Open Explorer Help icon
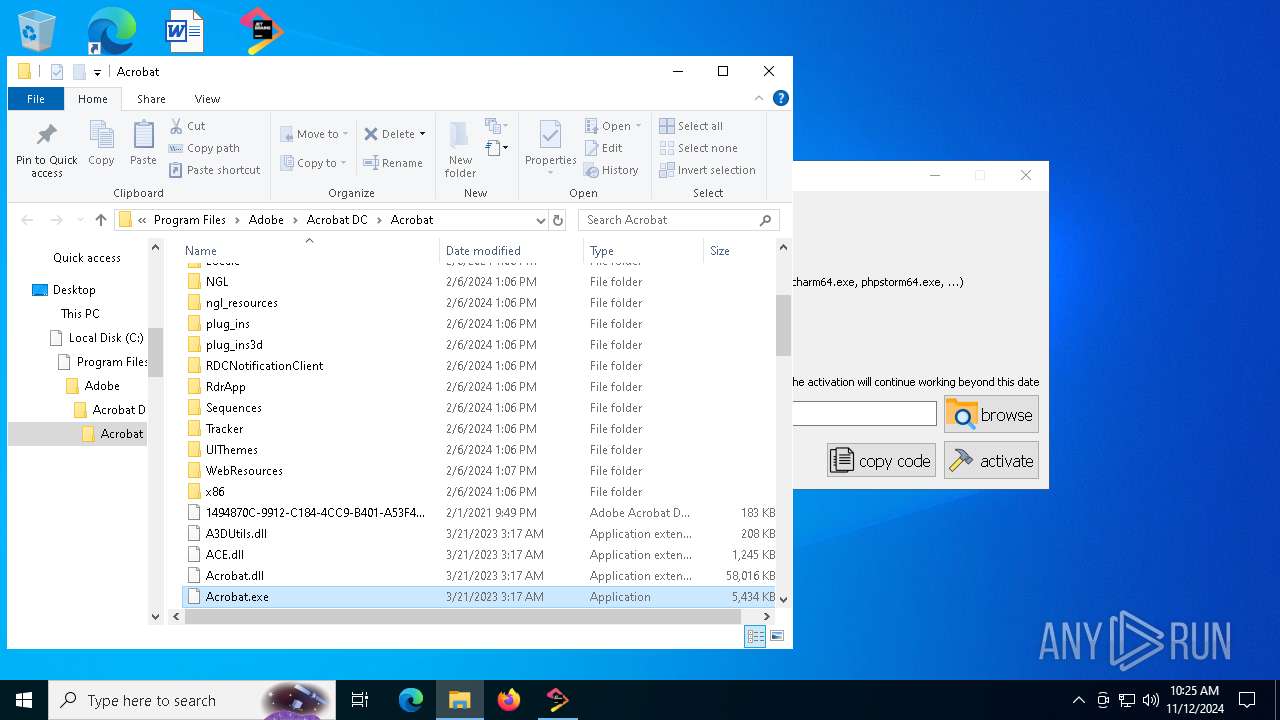This screenshot has height=720, width=1280. click(781, 98)
